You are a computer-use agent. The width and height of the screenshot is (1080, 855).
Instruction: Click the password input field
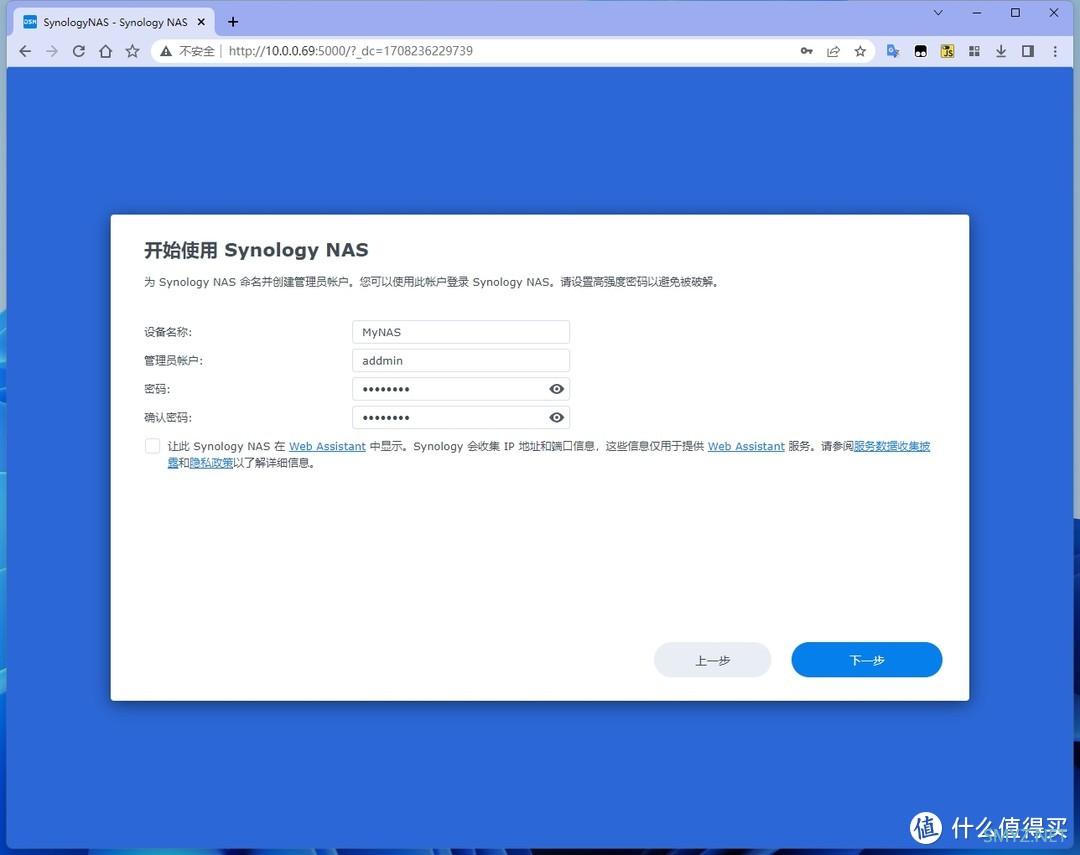pos(461,389)
